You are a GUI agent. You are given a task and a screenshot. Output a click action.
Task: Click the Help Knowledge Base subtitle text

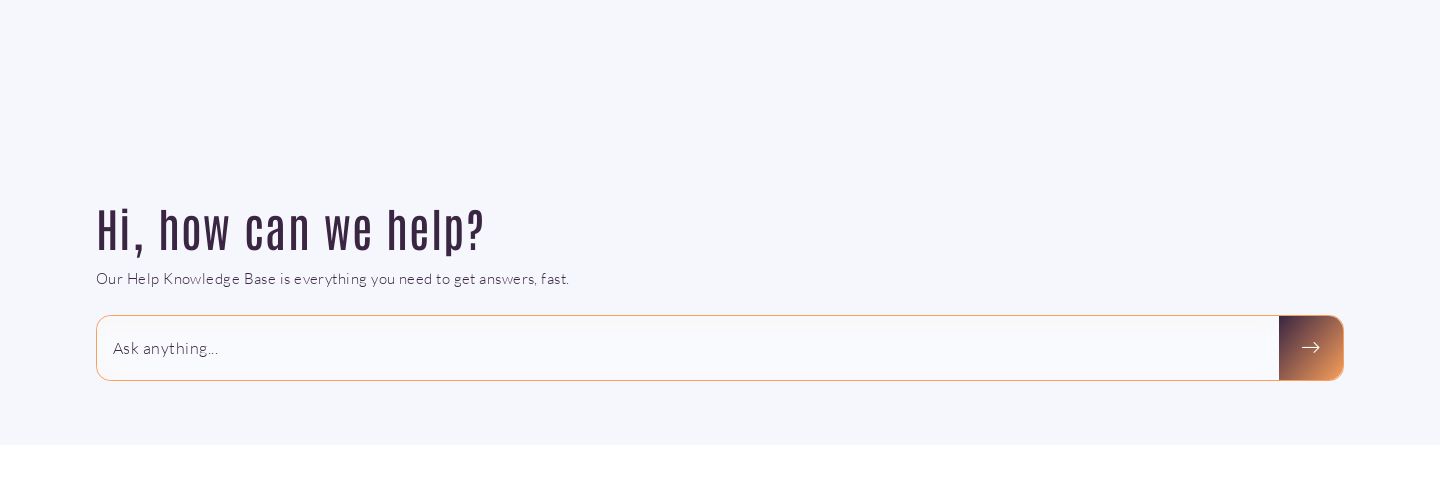point(332,279)
